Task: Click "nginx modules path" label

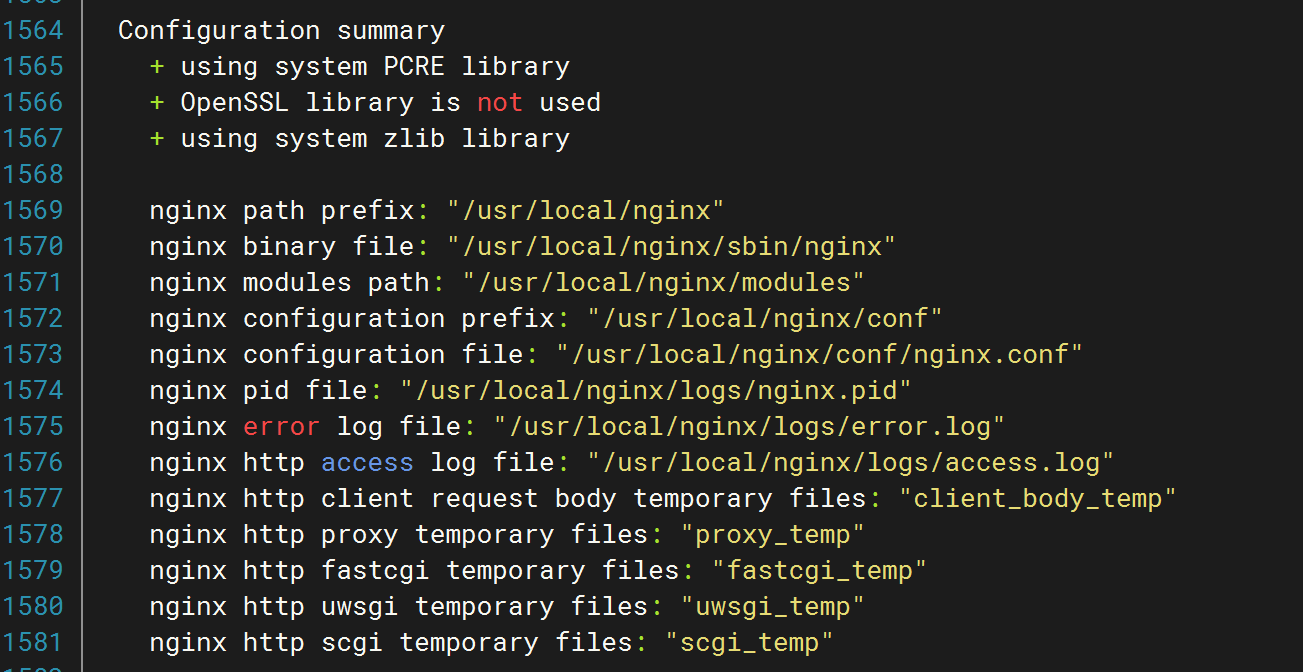Action: (290, 283)
